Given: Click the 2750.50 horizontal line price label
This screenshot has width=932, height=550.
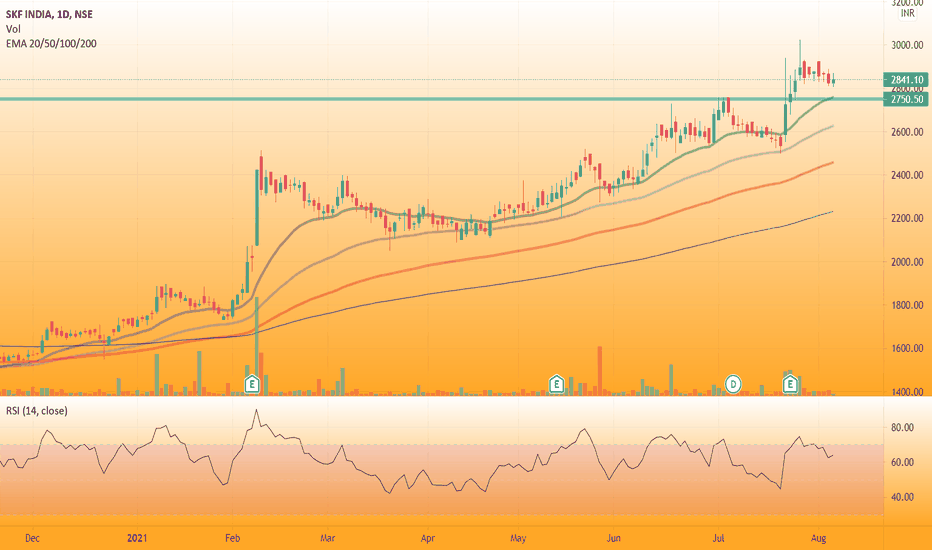Looking at the screenshot, I should [x=906, y=99].
